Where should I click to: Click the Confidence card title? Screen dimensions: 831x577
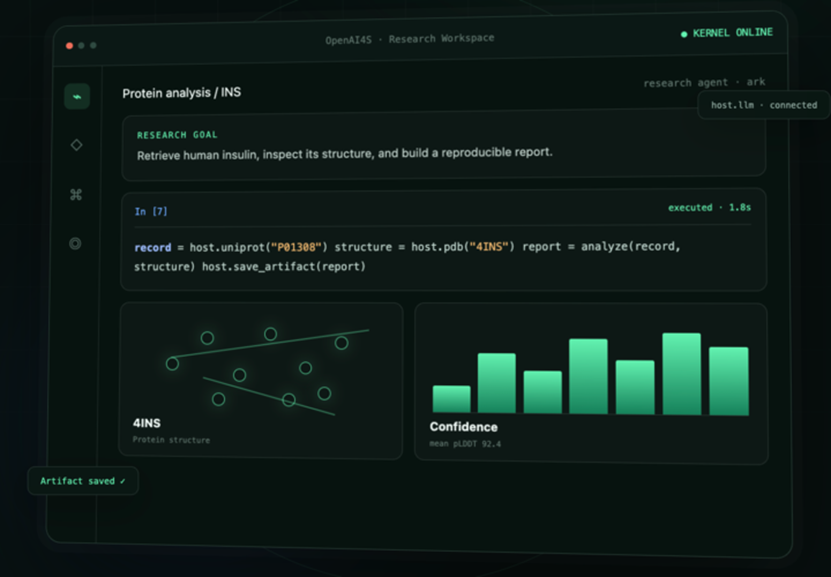464,427
